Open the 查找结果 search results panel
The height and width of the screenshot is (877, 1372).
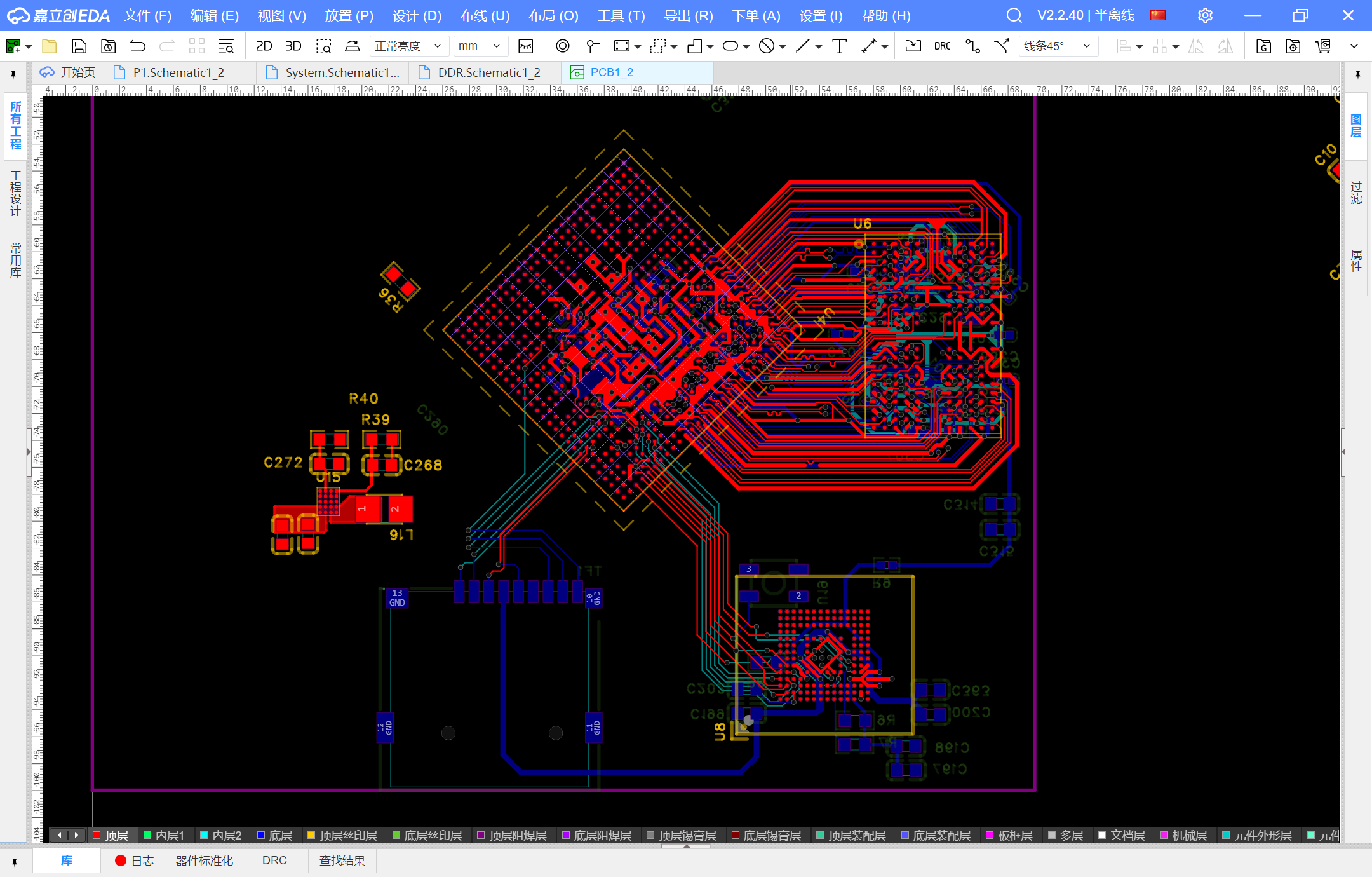pos(342,860)
